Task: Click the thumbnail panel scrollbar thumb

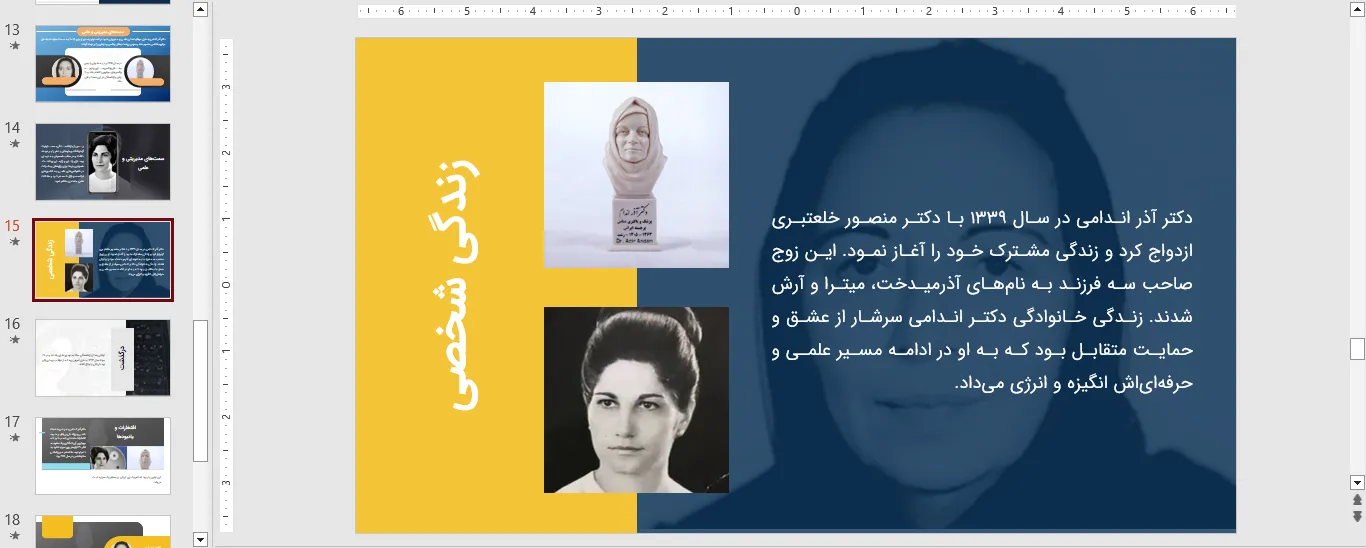Action: click(201, 391)
